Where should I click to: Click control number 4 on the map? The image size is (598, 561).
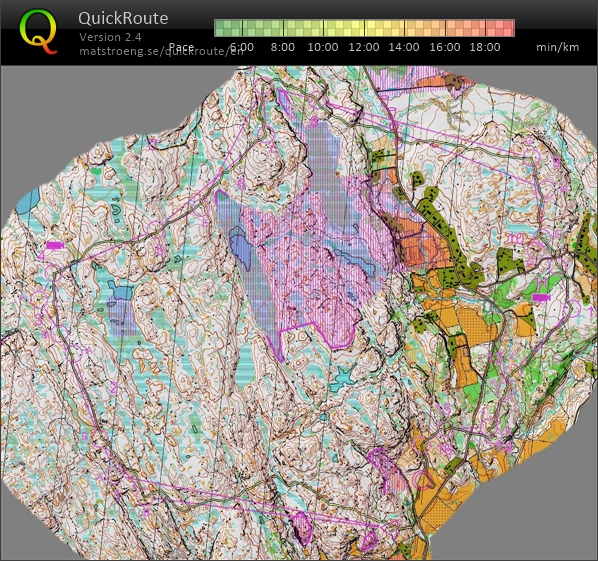point(41,256)
